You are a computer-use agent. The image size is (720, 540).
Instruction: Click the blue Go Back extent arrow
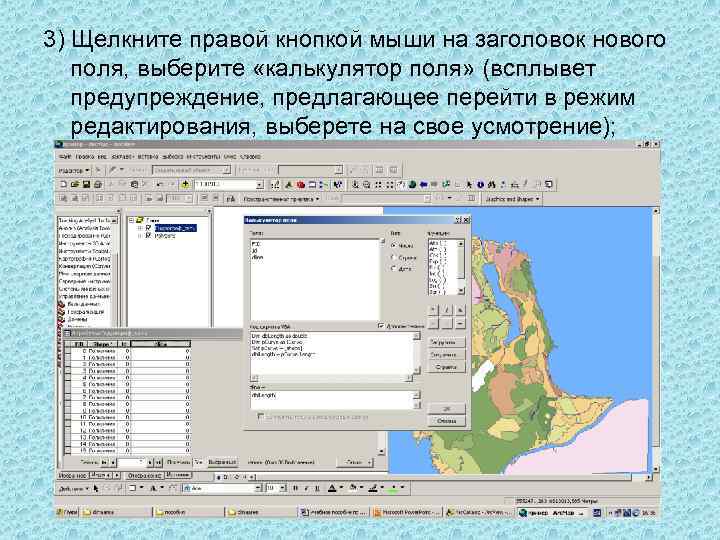pyautogui.click(x=423, y=185)
